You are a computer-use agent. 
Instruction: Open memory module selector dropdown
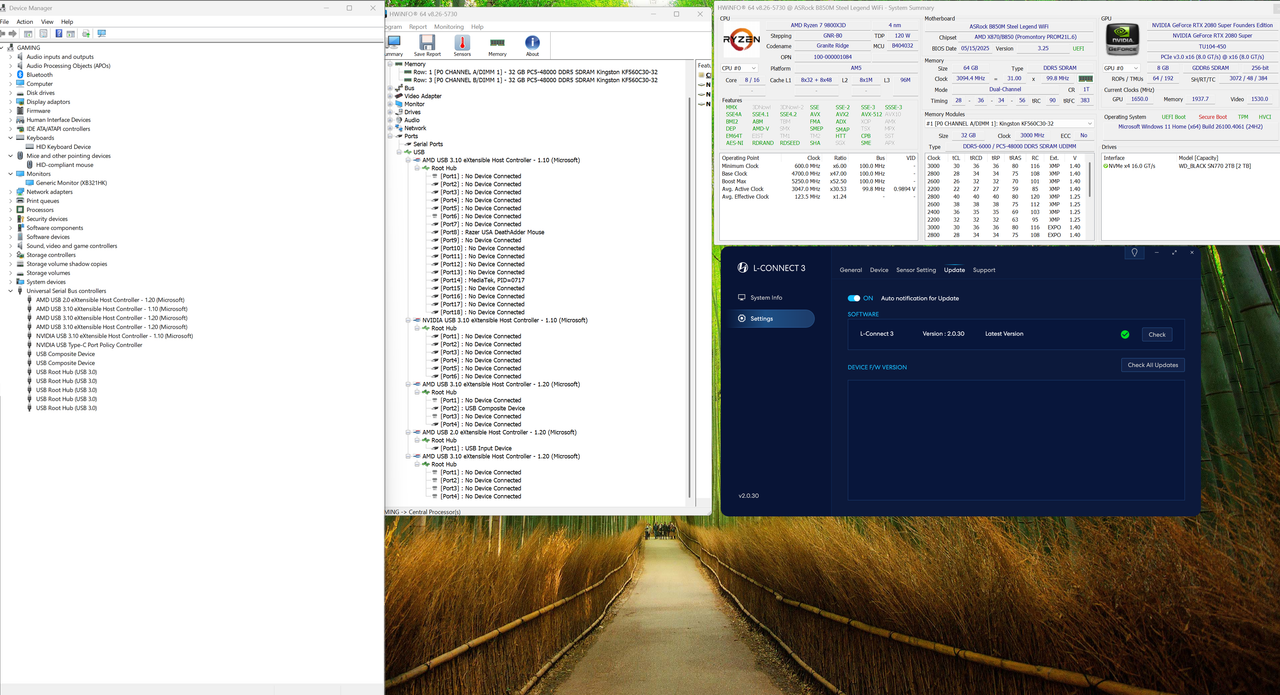click(1008, 124)
